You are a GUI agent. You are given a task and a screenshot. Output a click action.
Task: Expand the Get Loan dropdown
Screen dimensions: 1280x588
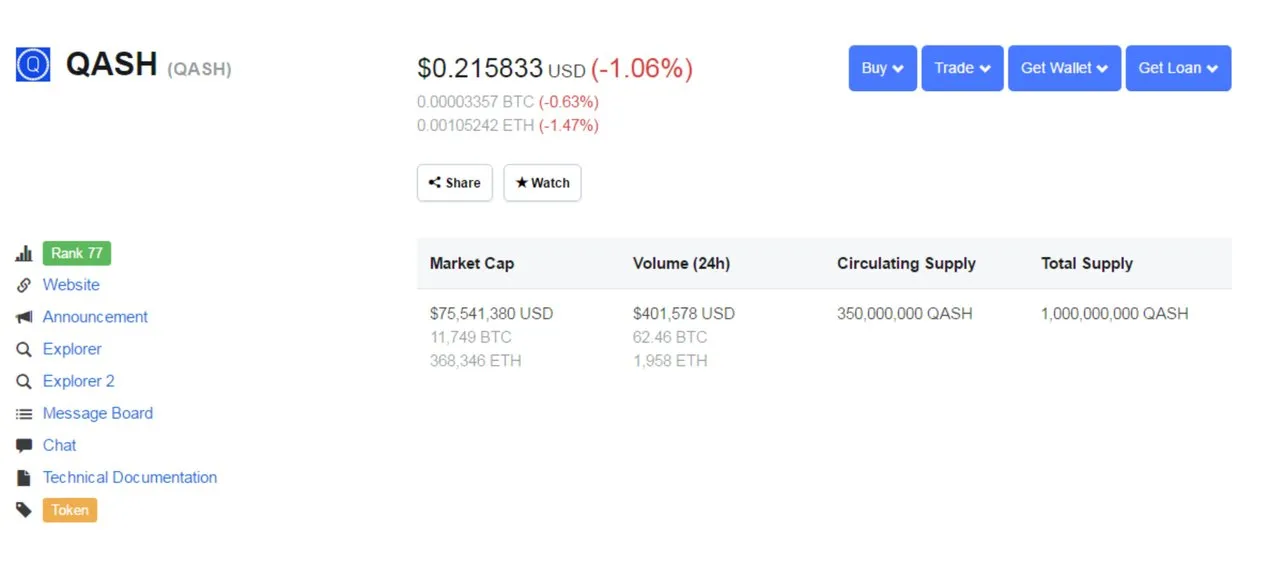[x=1178, y=68]
